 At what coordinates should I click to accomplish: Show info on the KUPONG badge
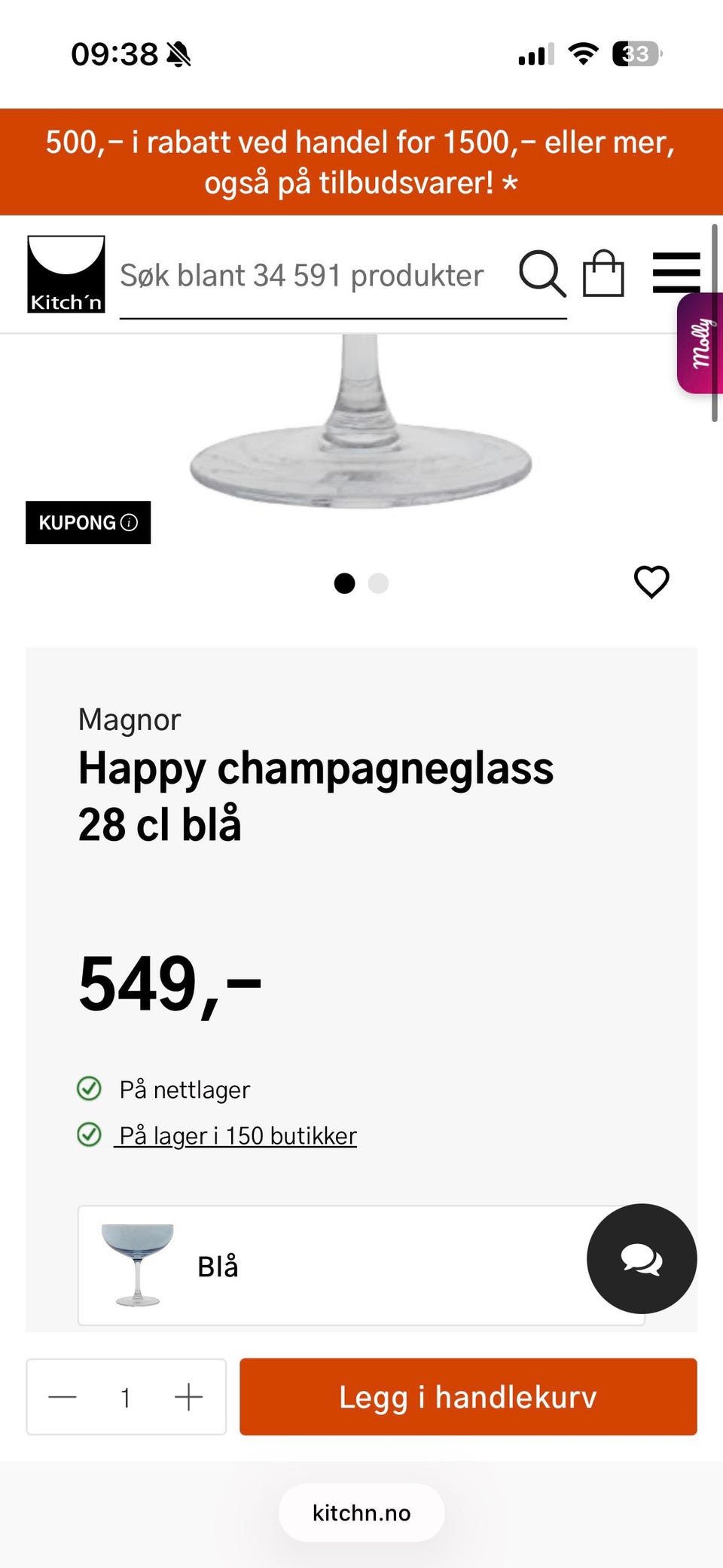tap(88, 522)
